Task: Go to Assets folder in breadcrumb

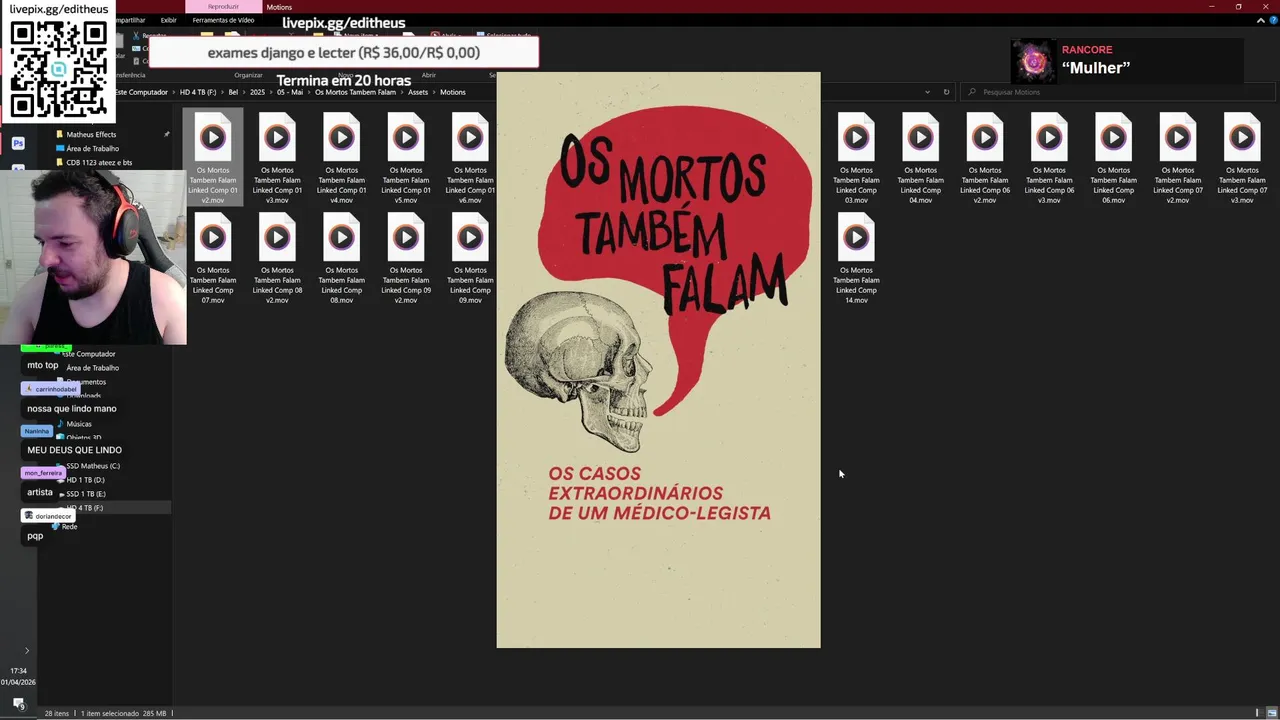Action: point(418,92)
